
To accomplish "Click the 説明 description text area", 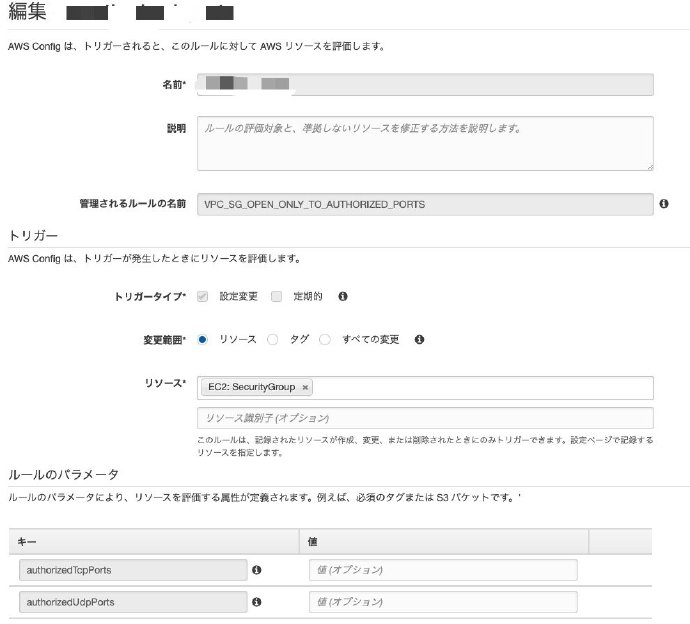I will point(425,143).
